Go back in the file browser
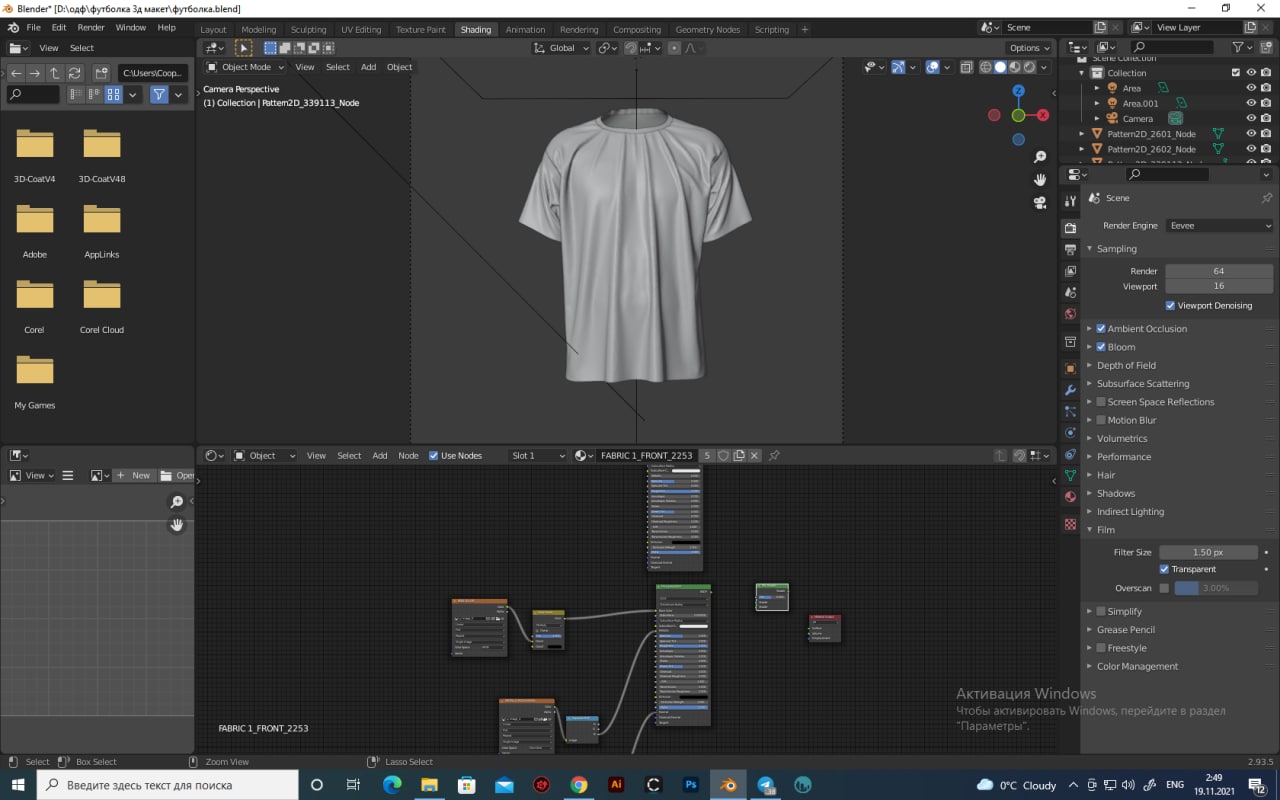Viewport: 1280px width, 800px height. click(16, 73)
